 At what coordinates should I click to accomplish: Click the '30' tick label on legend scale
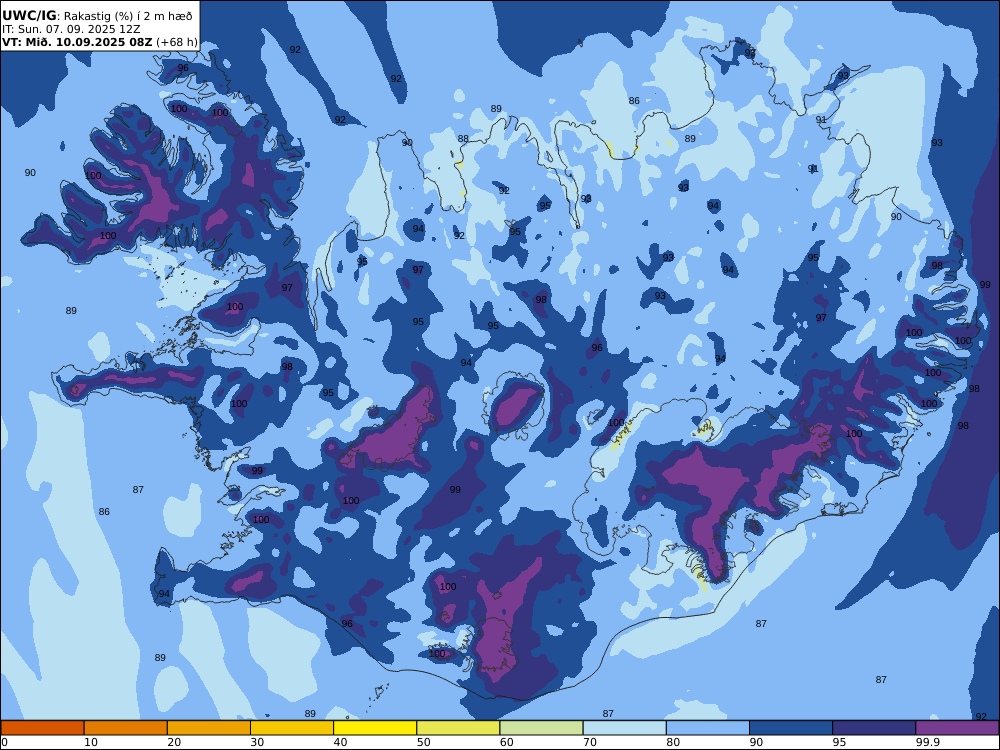point(257,742)
